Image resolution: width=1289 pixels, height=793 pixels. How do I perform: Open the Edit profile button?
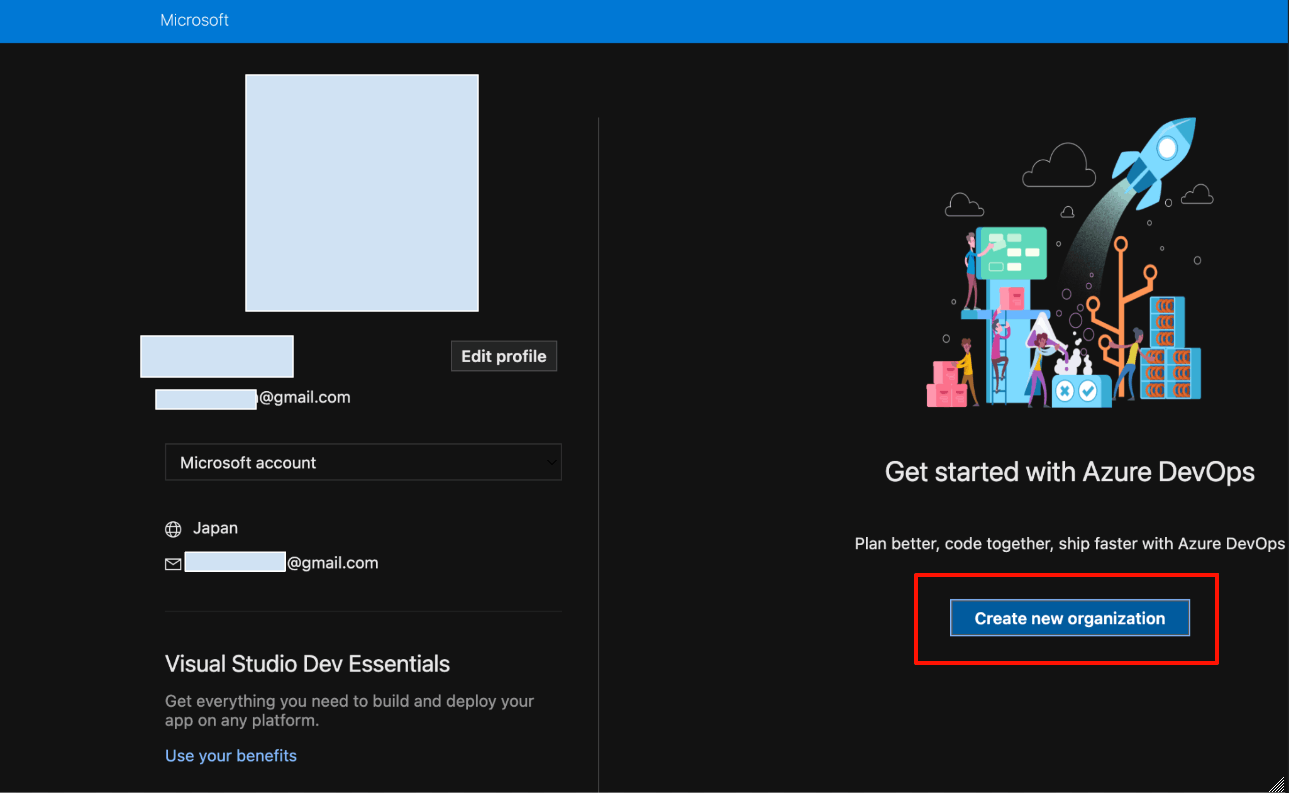click(x=504, y=356)
